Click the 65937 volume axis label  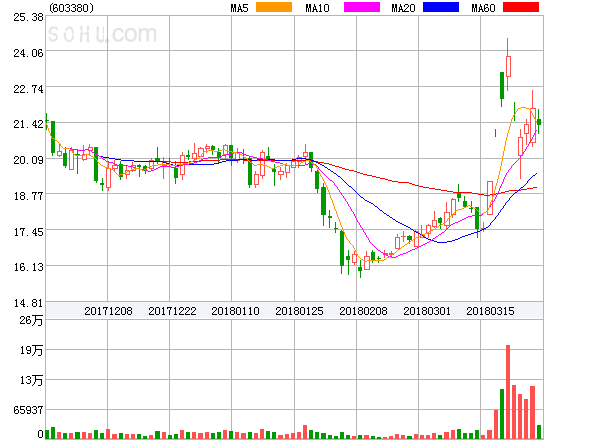(x=22, y=410)
